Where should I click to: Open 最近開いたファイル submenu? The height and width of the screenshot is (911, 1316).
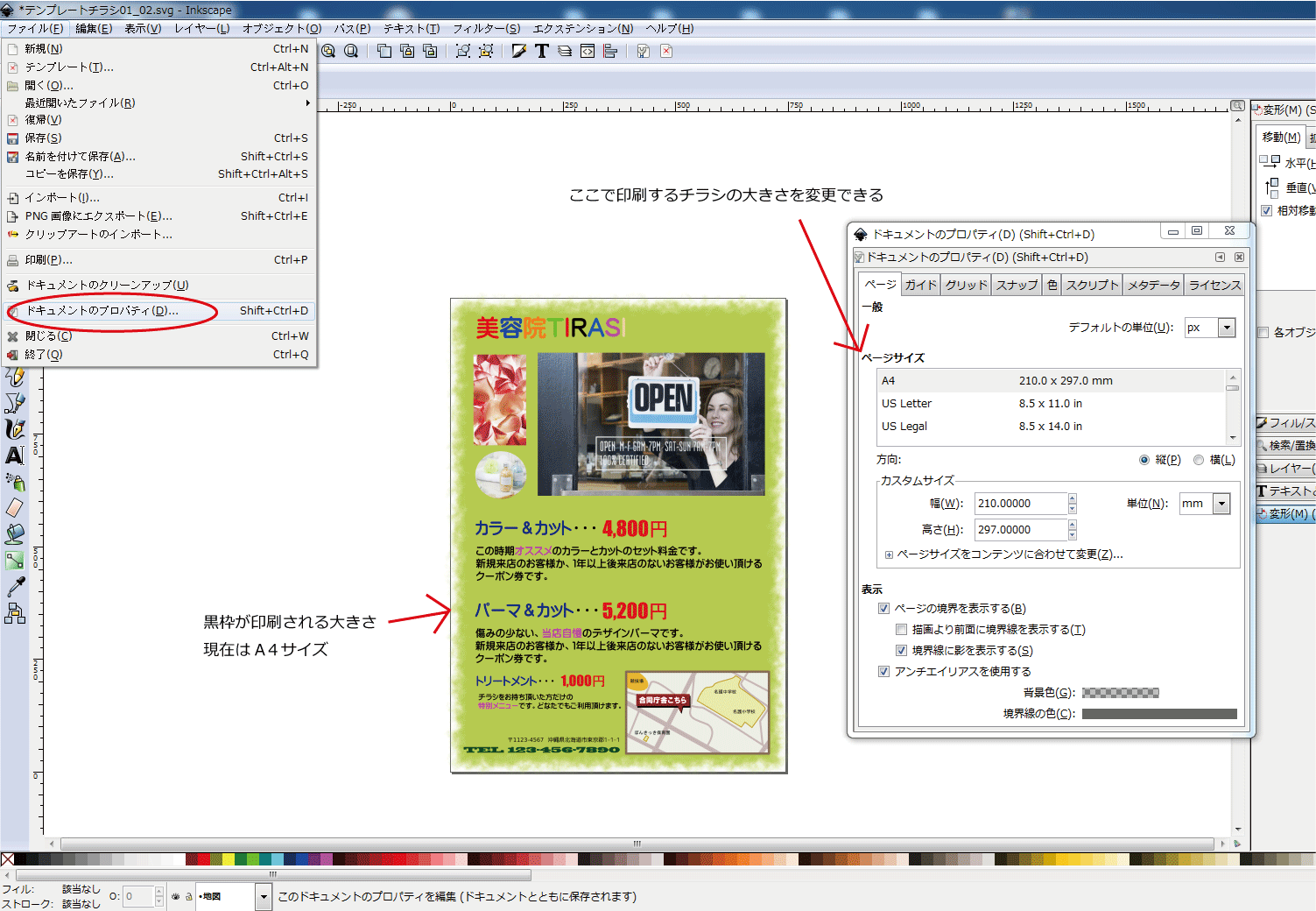click(158, 102)
